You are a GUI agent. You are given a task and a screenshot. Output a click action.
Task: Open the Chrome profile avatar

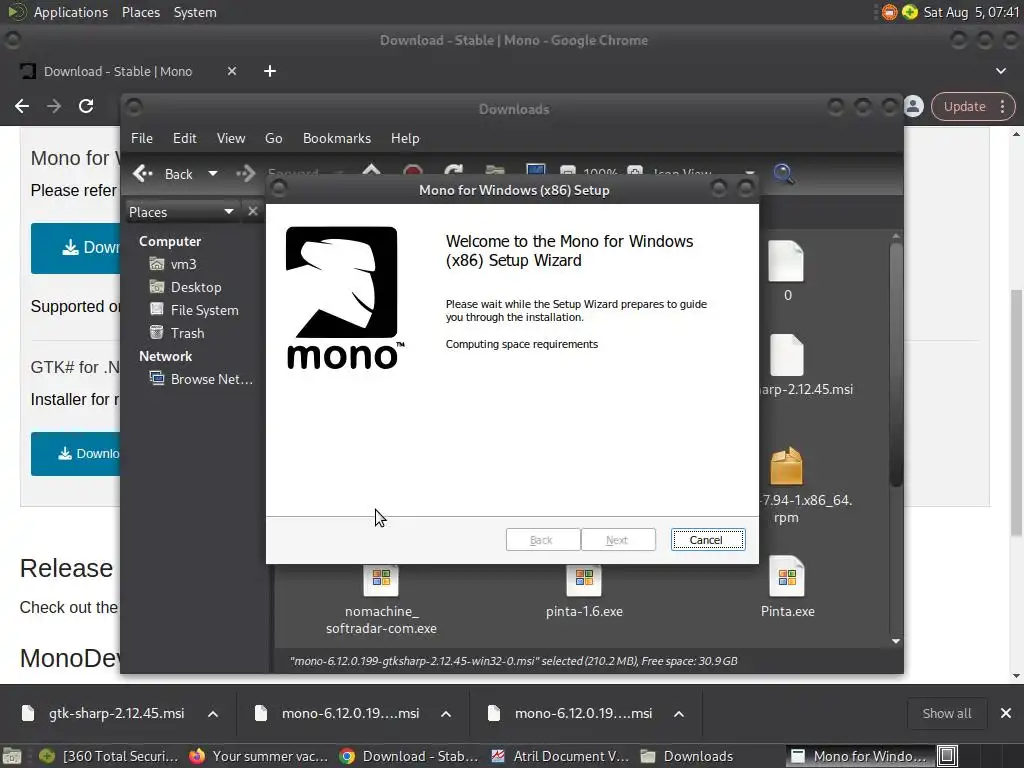[914, 106]
